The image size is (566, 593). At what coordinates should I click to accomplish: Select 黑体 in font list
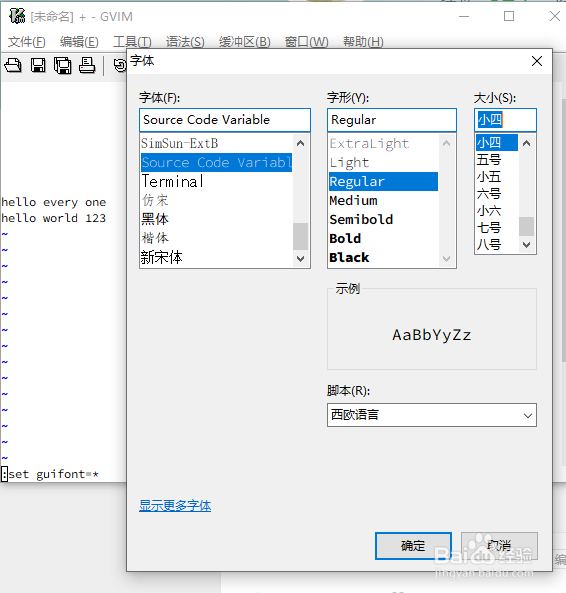click(x=216, y=219)
